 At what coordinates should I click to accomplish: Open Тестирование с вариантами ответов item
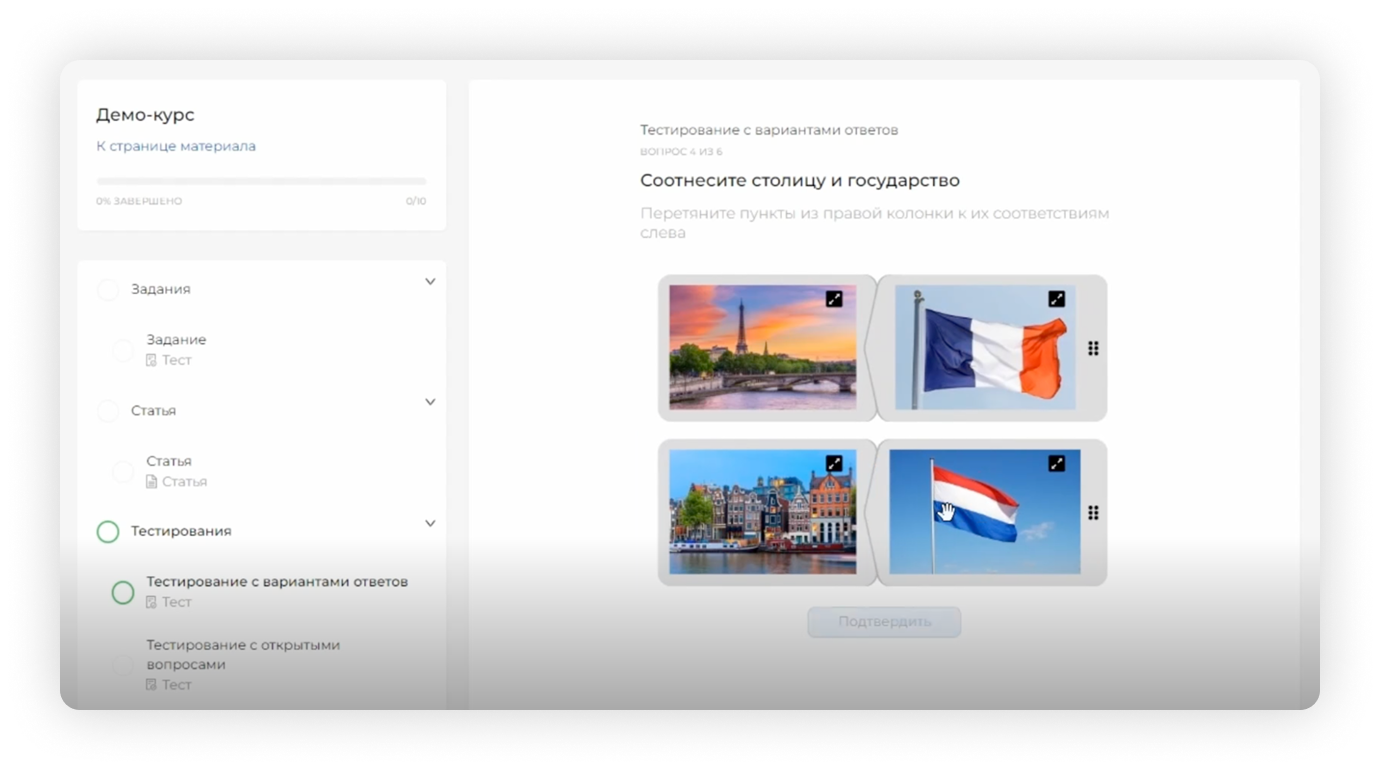point(277,582)
